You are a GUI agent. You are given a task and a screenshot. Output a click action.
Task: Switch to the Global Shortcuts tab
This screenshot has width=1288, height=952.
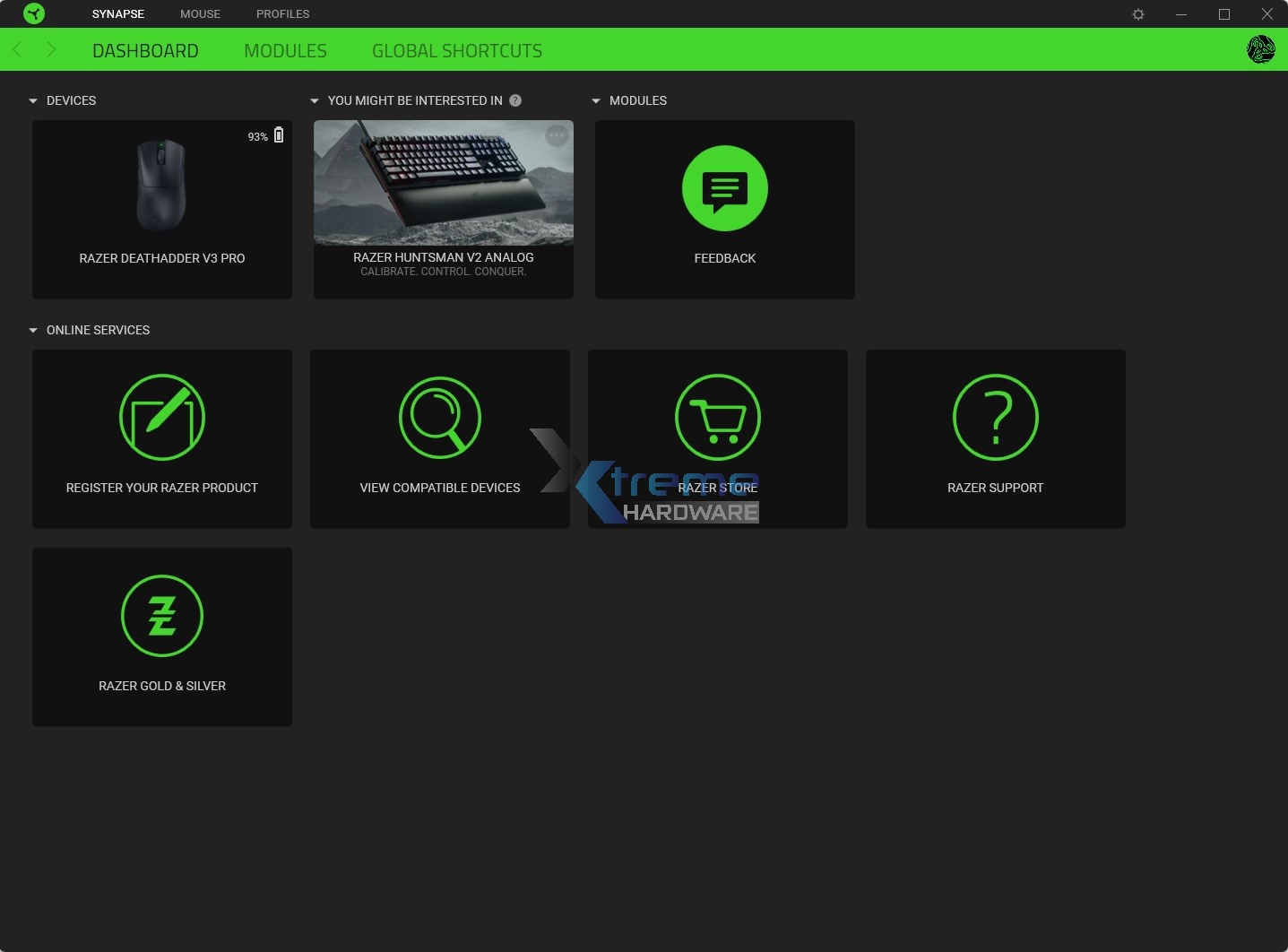point(456,51)
